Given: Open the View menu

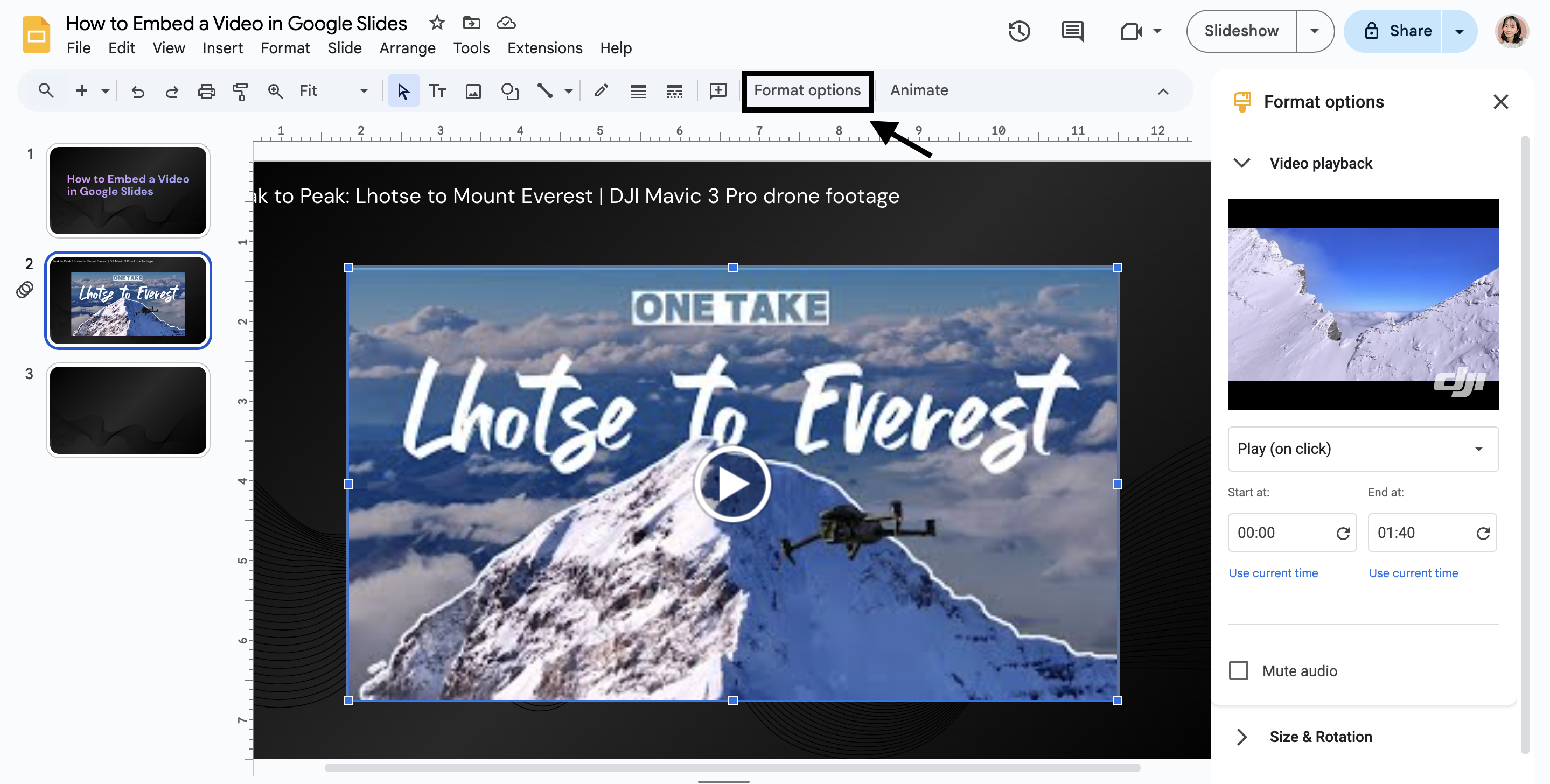Looking at the screenshot, I should coord(169,48).
